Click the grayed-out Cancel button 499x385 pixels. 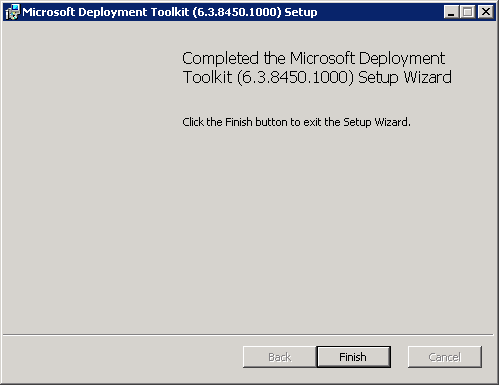point(445,357)
